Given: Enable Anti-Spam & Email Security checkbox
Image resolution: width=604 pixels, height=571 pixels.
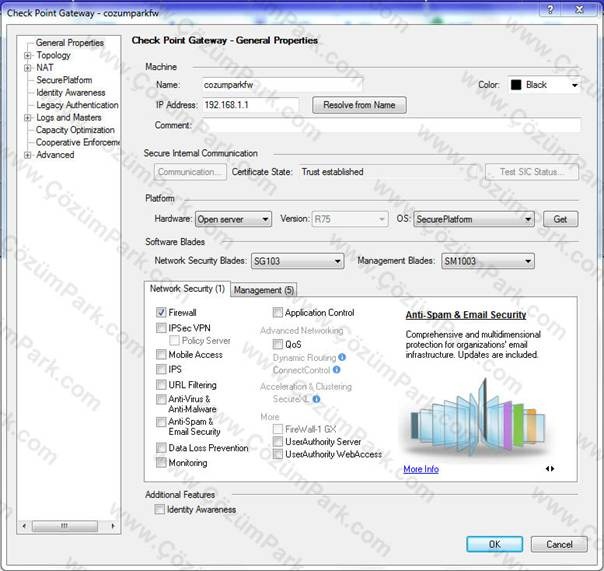Looking at the screenshot, I should pyautogui.click(x=161, y=422).
